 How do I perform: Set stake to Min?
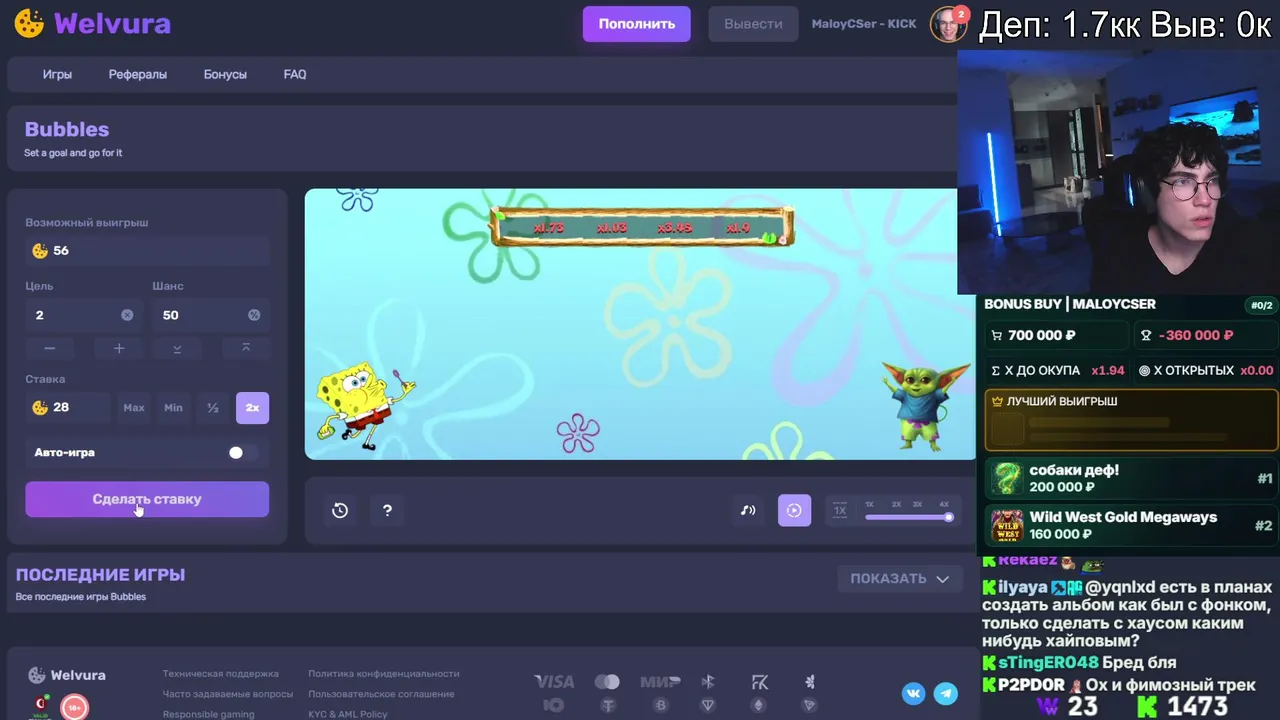coord(173,407)
